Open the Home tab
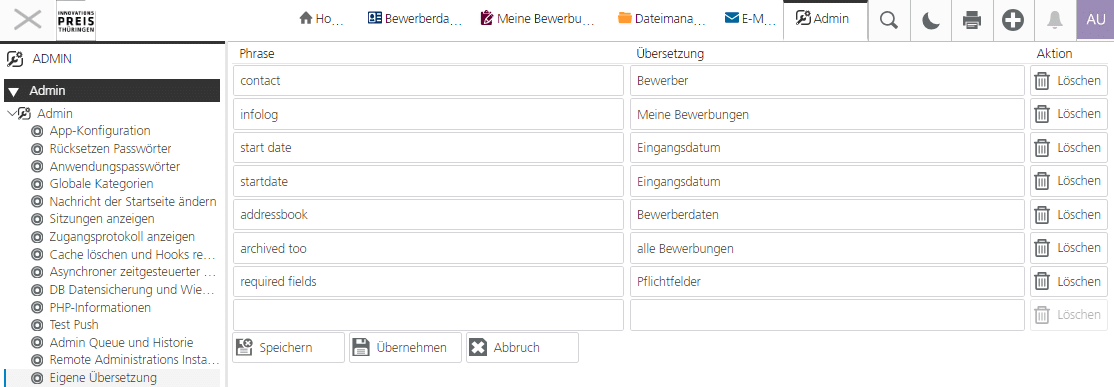 (322, 20)
